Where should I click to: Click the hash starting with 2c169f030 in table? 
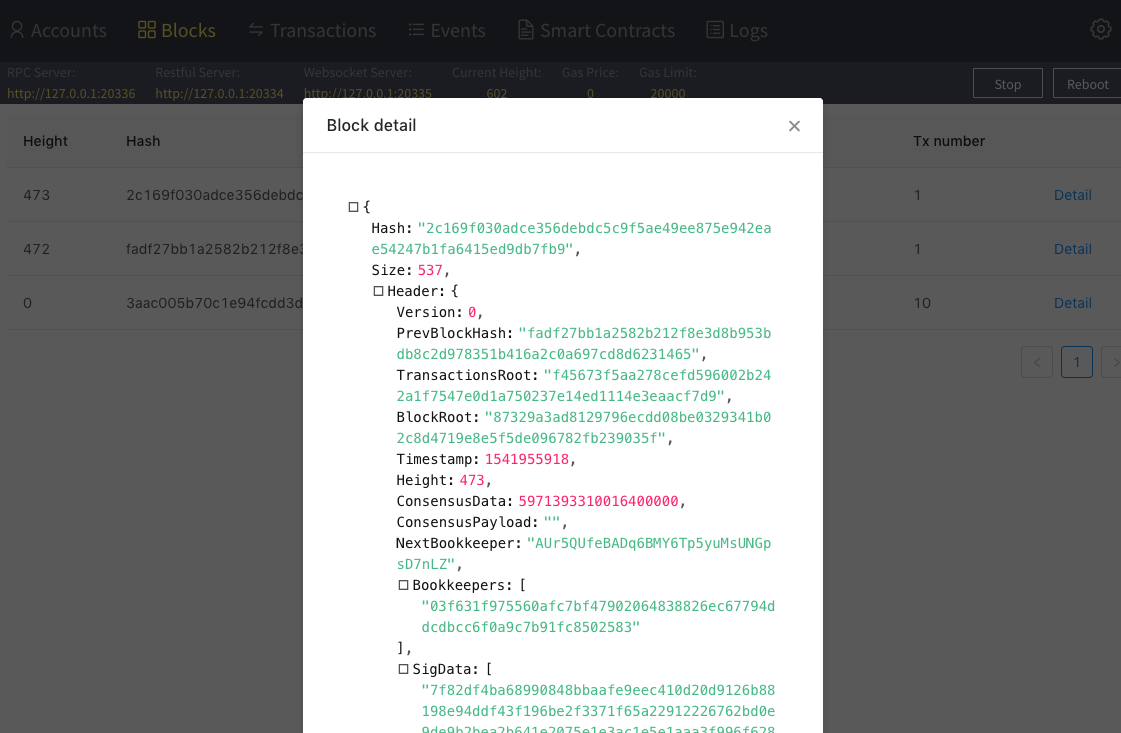(x=214, y=195)
